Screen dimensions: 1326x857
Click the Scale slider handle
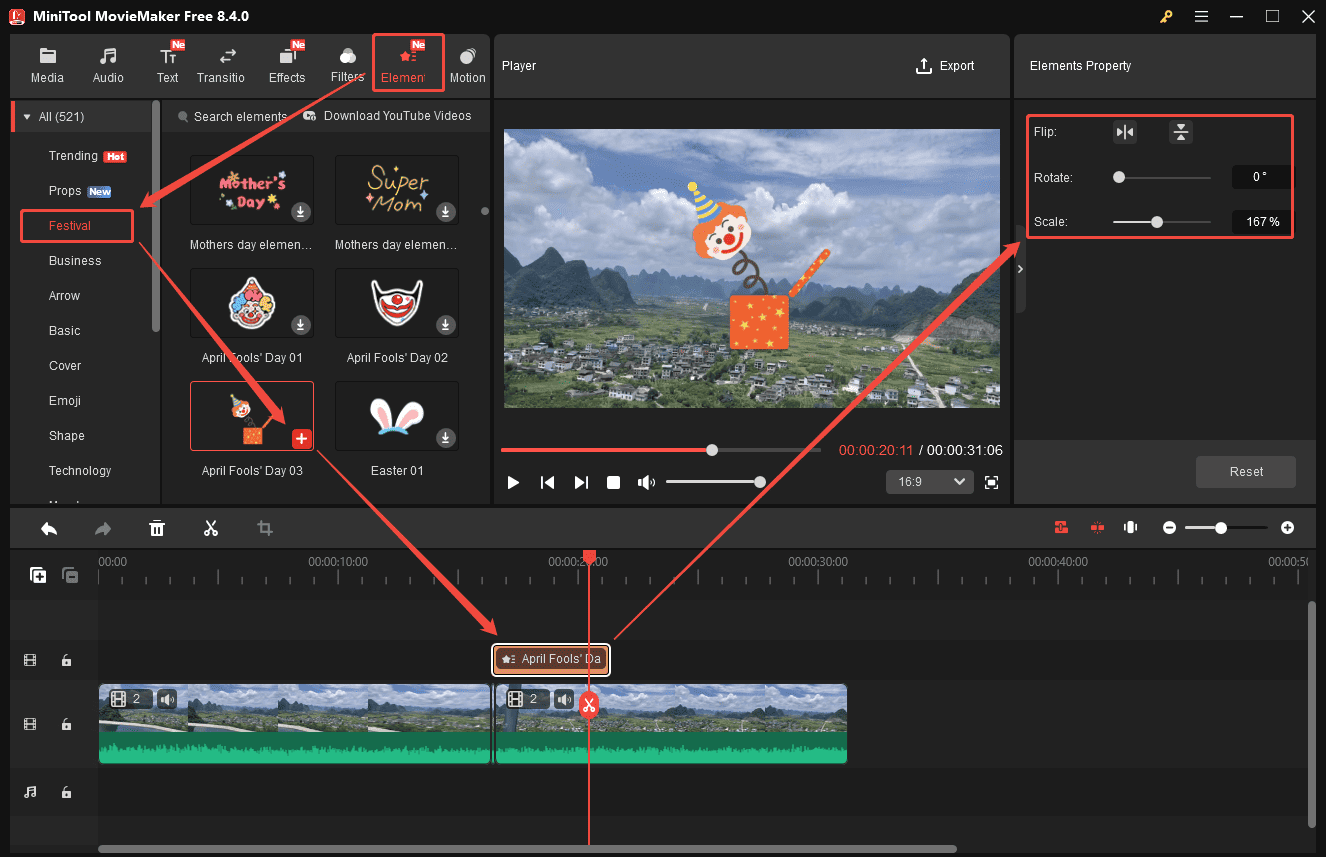point(1157,222)
